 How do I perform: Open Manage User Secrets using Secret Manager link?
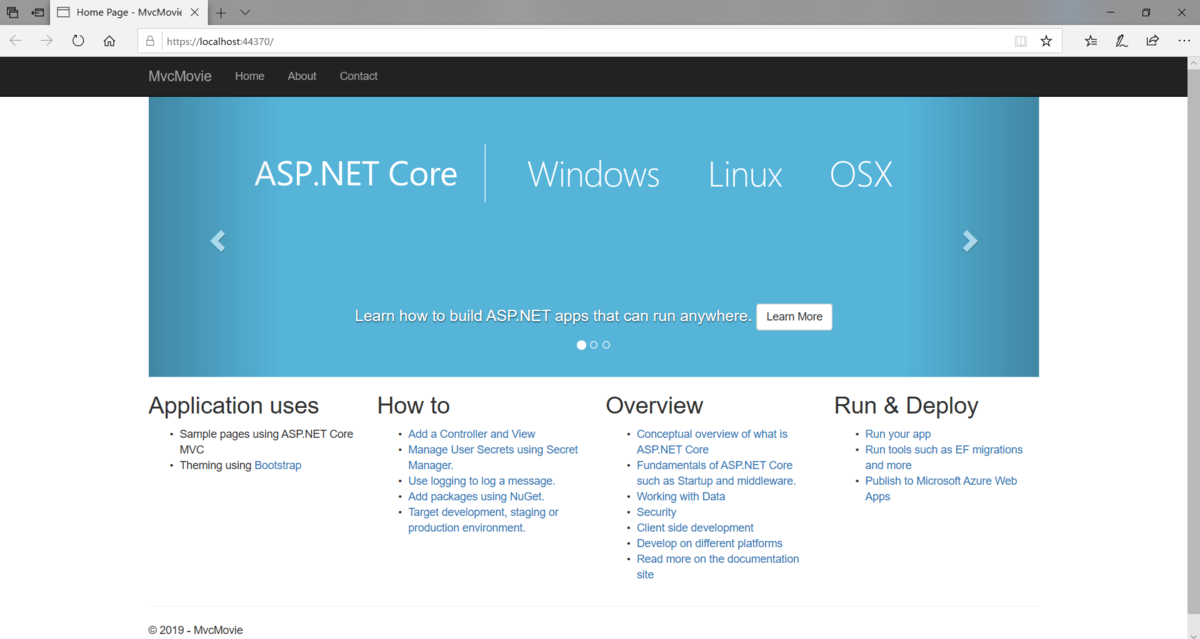click(493, 457)
